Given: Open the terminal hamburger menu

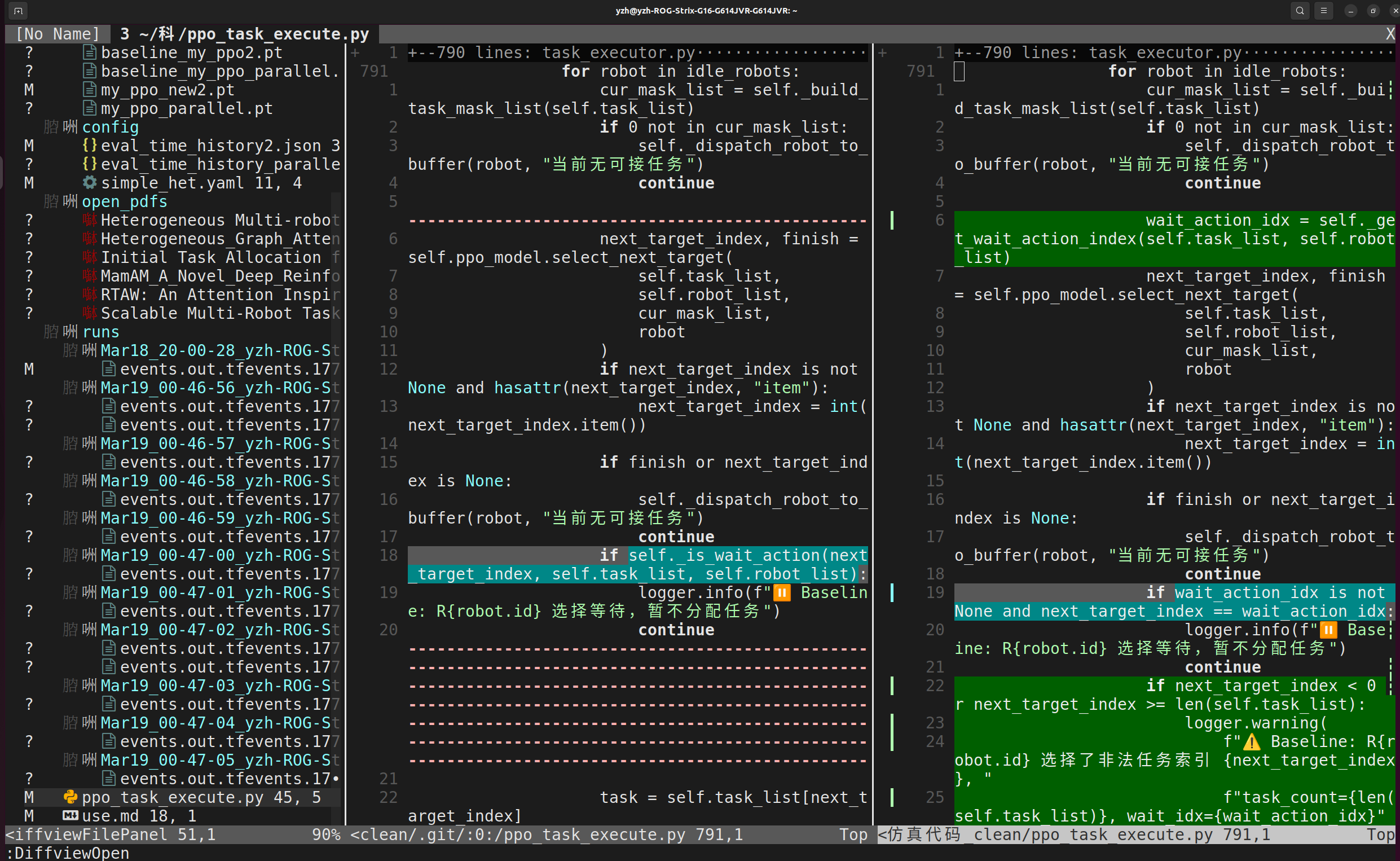Looking at the screenshot, I should coord(1324,11).
